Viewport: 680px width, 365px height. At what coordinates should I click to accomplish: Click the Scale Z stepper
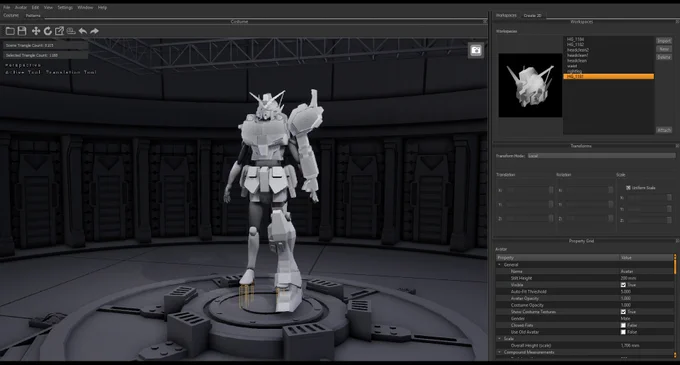point(669,220)
